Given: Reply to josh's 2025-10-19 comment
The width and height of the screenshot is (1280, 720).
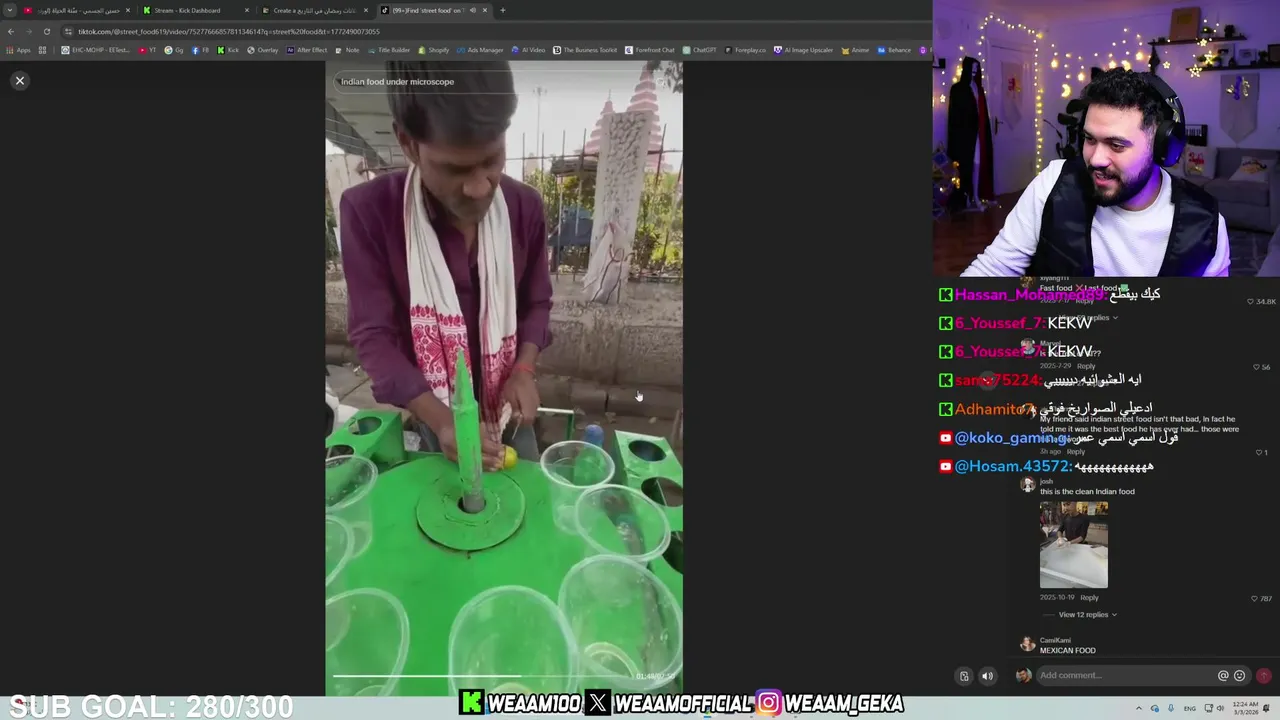Looking at the screenshot, I should tap(1089, 598).
